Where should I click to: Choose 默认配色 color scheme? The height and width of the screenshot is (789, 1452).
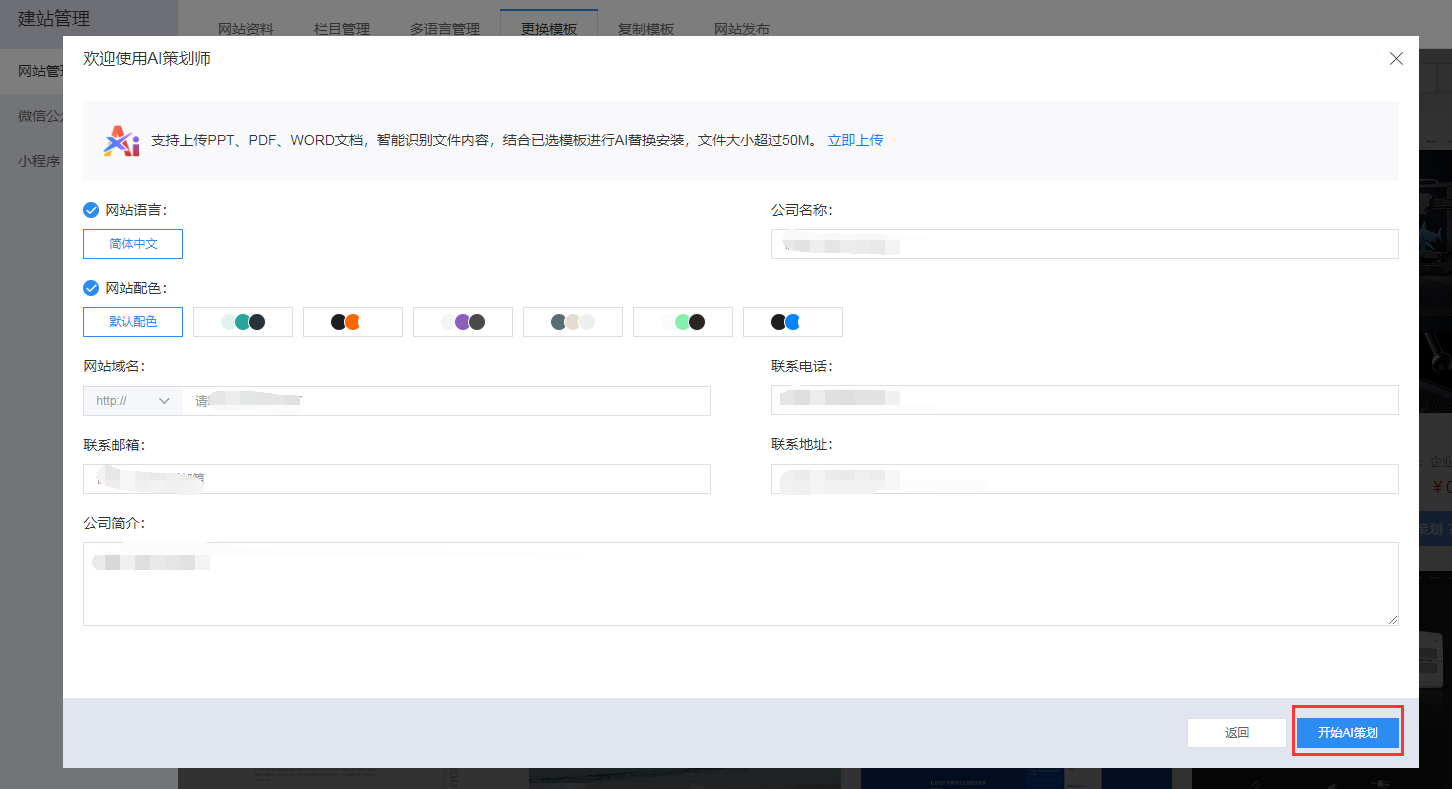tap(133, 322)
